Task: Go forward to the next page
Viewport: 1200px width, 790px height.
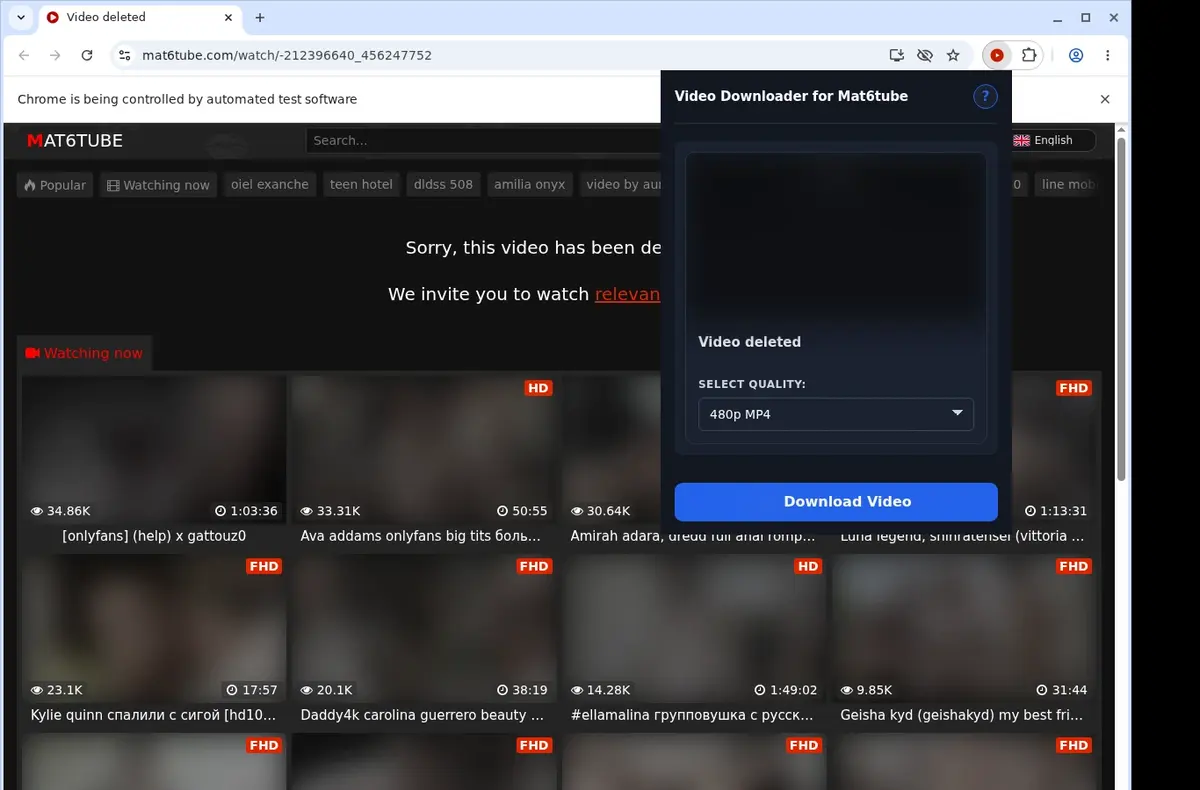Action: click(x=56, y=55)
